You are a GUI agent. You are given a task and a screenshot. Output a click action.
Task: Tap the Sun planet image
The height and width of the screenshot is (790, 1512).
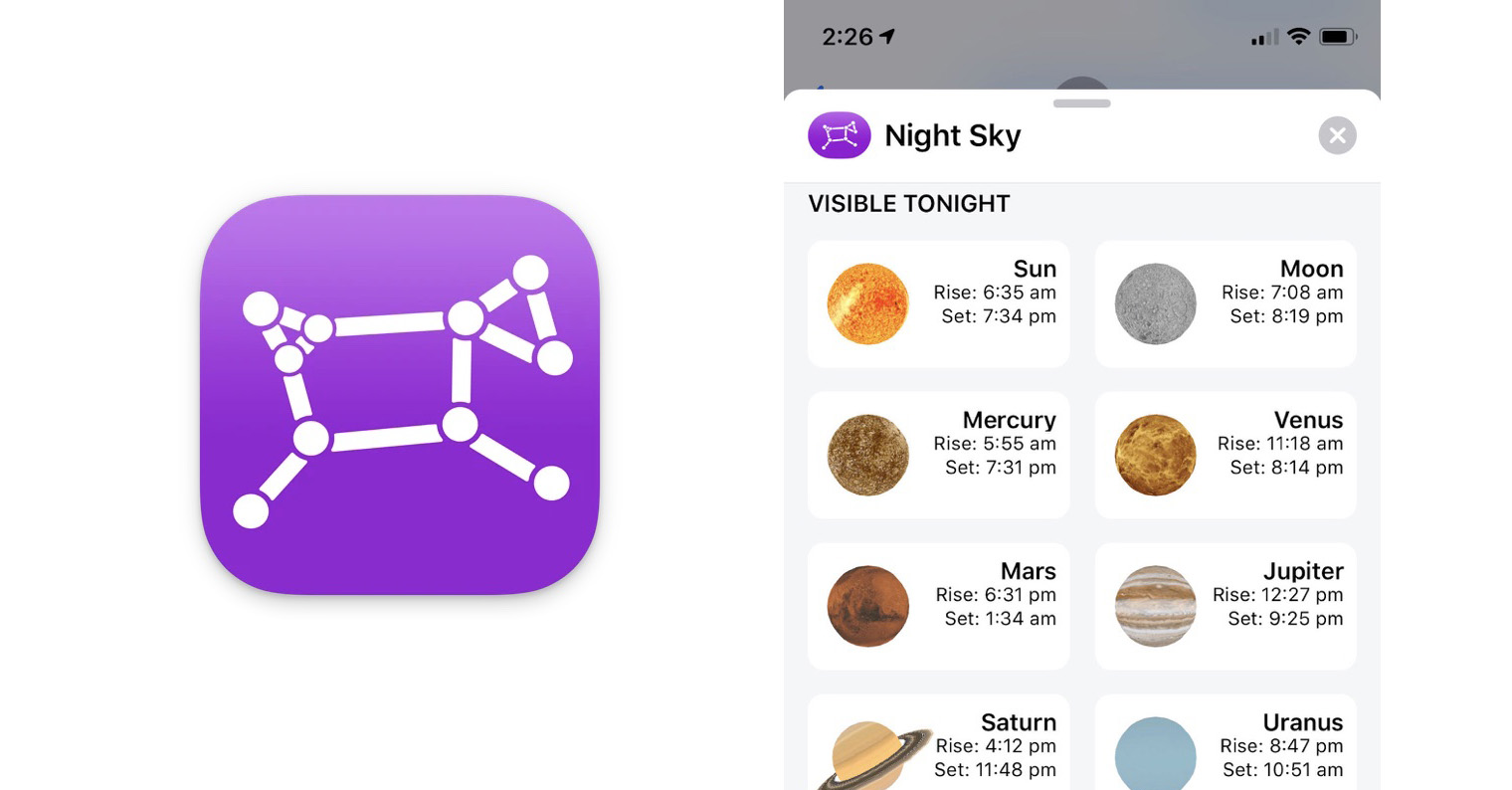868,303
